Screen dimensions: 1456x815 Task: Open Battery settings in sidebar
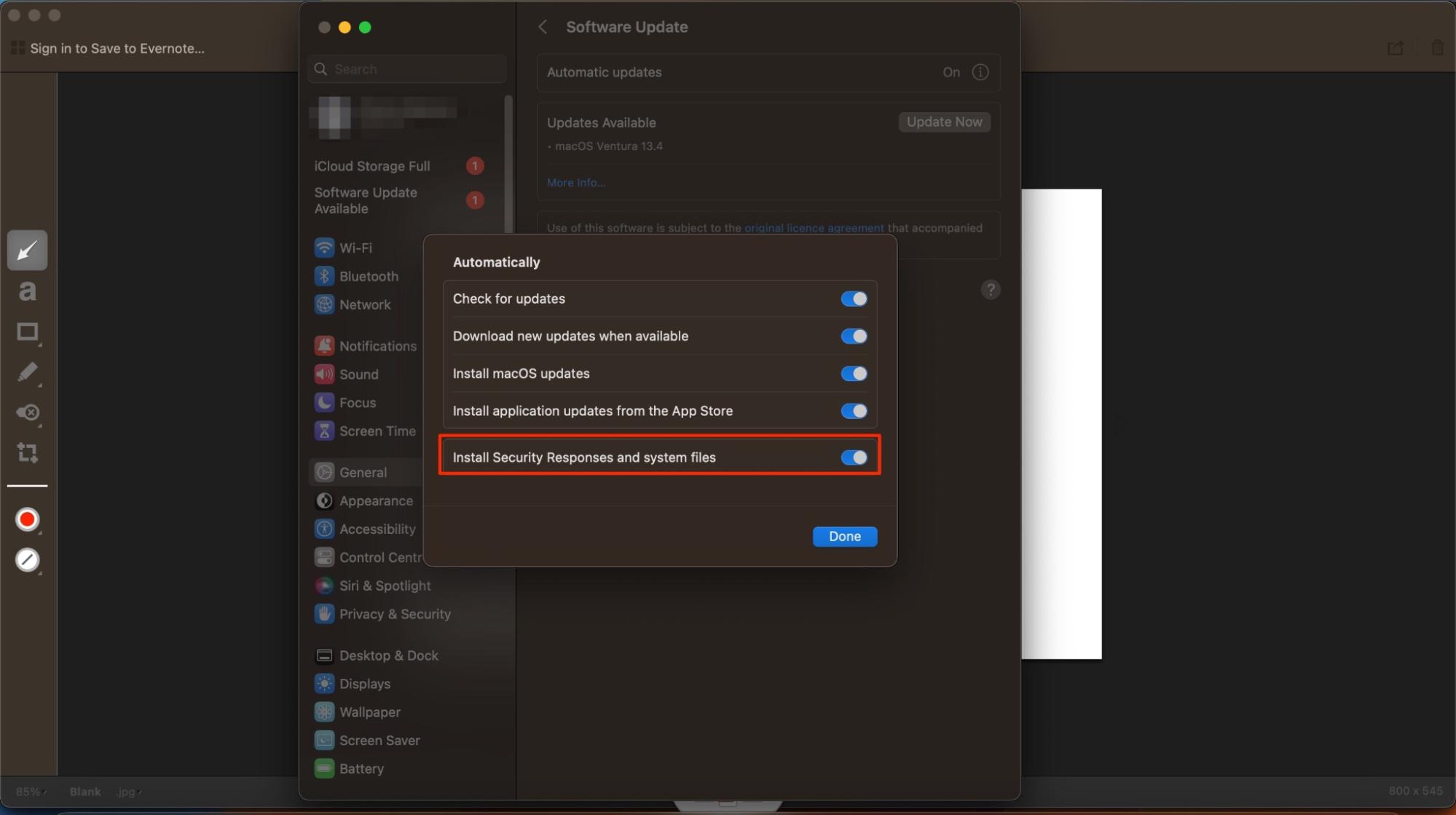pyautogui.click(x=349, y=769)
